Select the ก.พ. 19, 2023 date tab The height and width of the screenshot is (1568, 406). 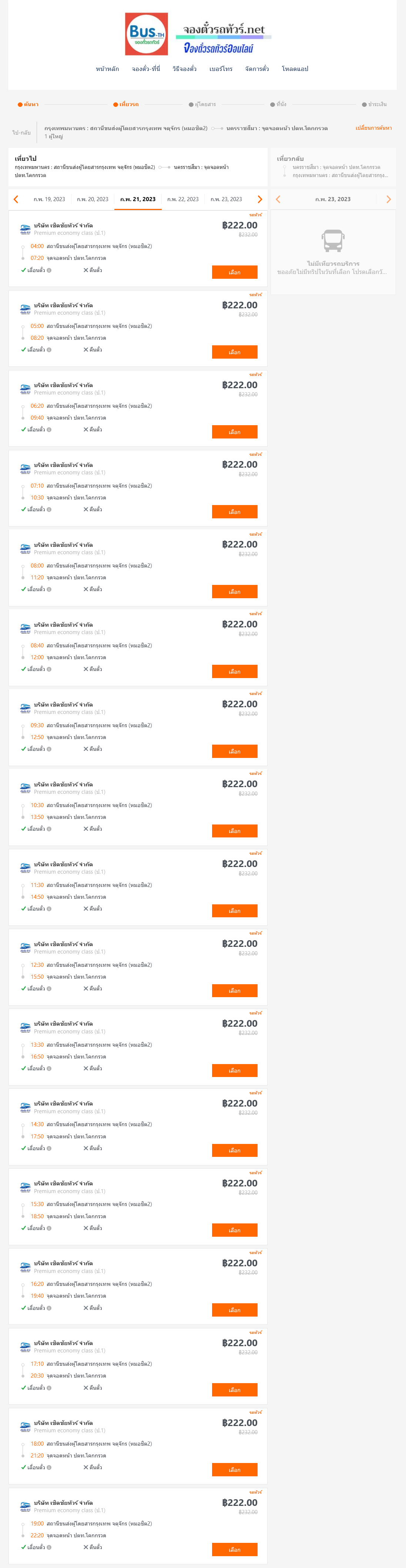49,199
